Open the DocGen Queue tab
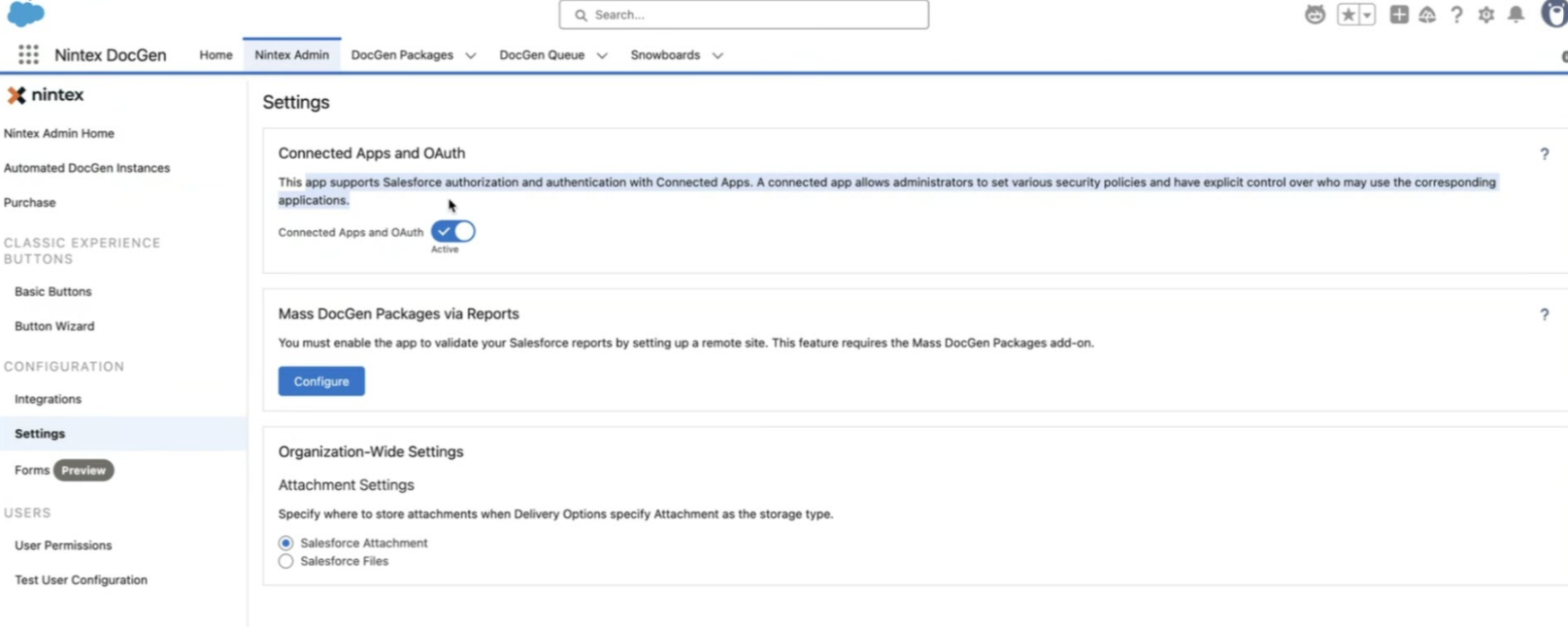Image resolution: width=1568 pixels, height=627 pixels. 542,55
